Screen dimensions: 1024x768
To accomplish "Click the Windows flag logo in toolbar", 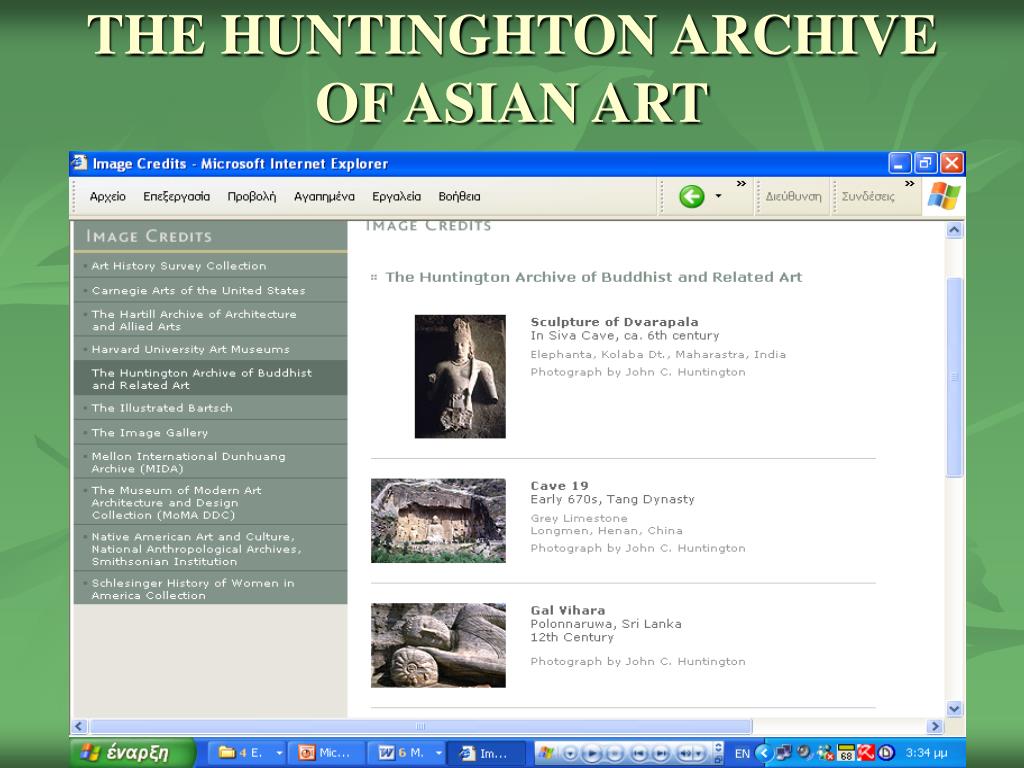I will 944,196.
